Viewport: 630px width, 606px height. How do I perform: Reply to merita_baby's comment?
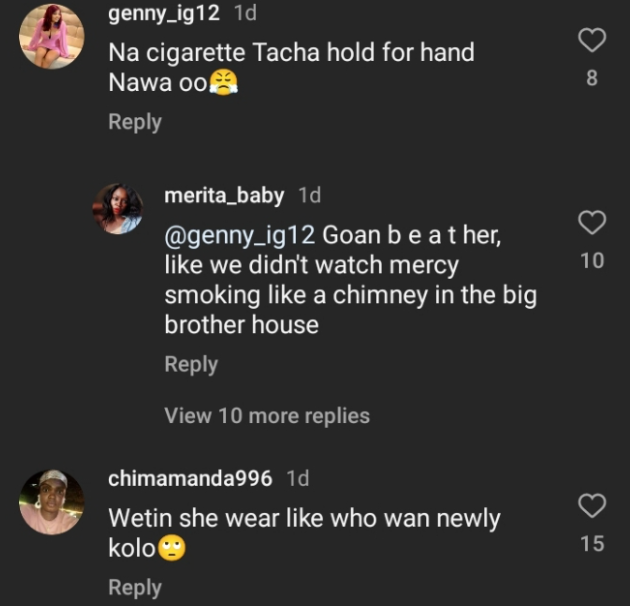191,364
